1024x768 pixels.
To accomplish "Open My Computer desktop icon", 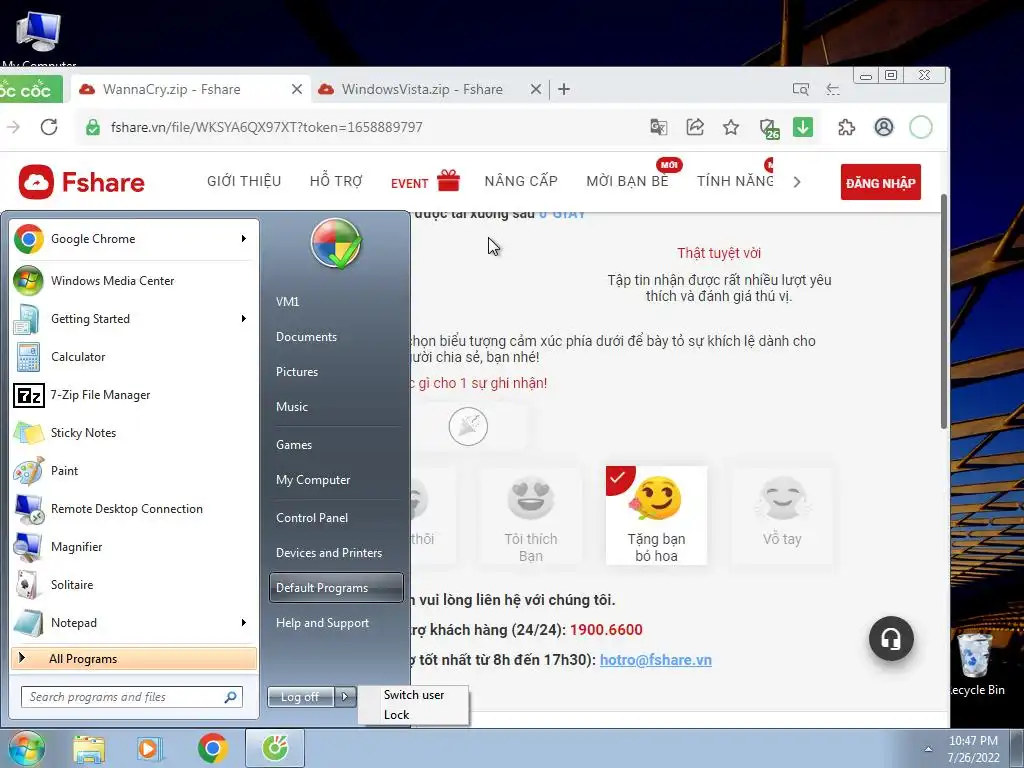I will (39, 39).
